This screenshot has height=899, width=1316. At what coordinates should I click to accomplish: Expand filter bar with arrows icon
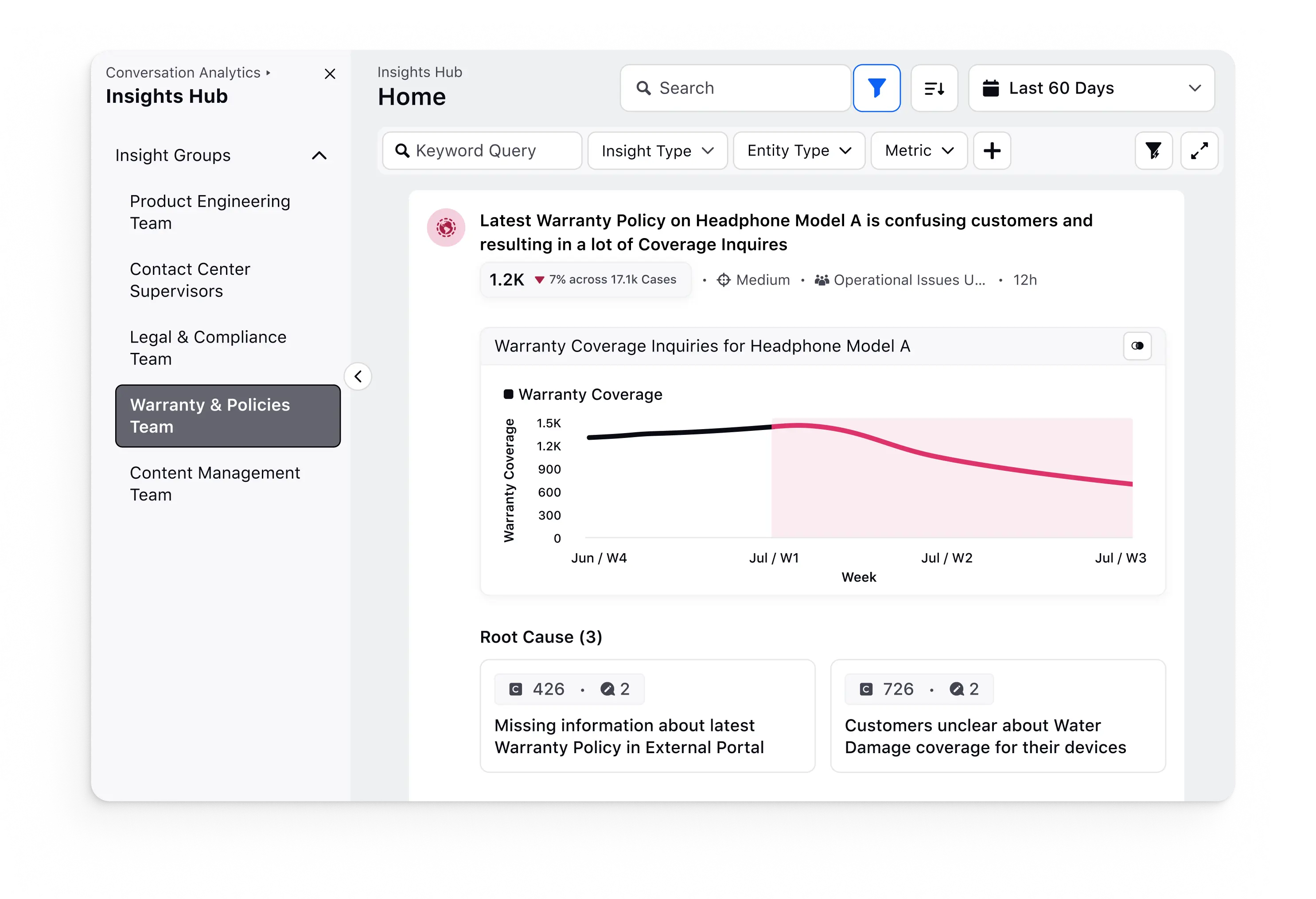1199,151
